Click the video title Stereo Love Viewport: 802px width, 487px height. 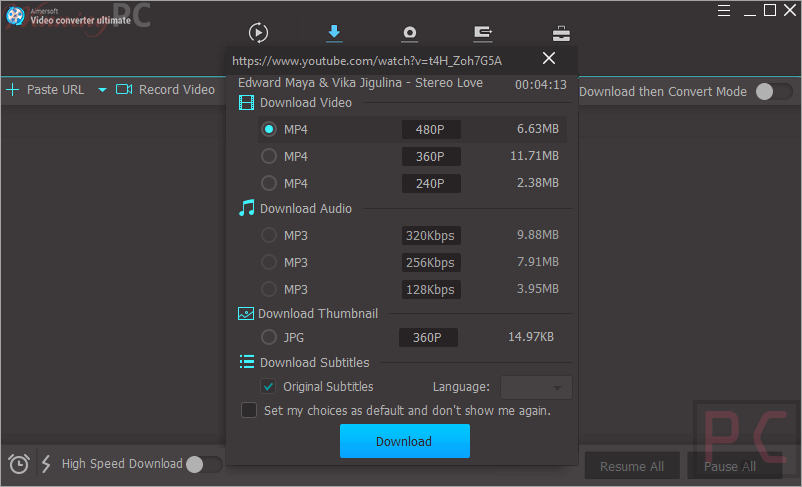click(360, 83)
